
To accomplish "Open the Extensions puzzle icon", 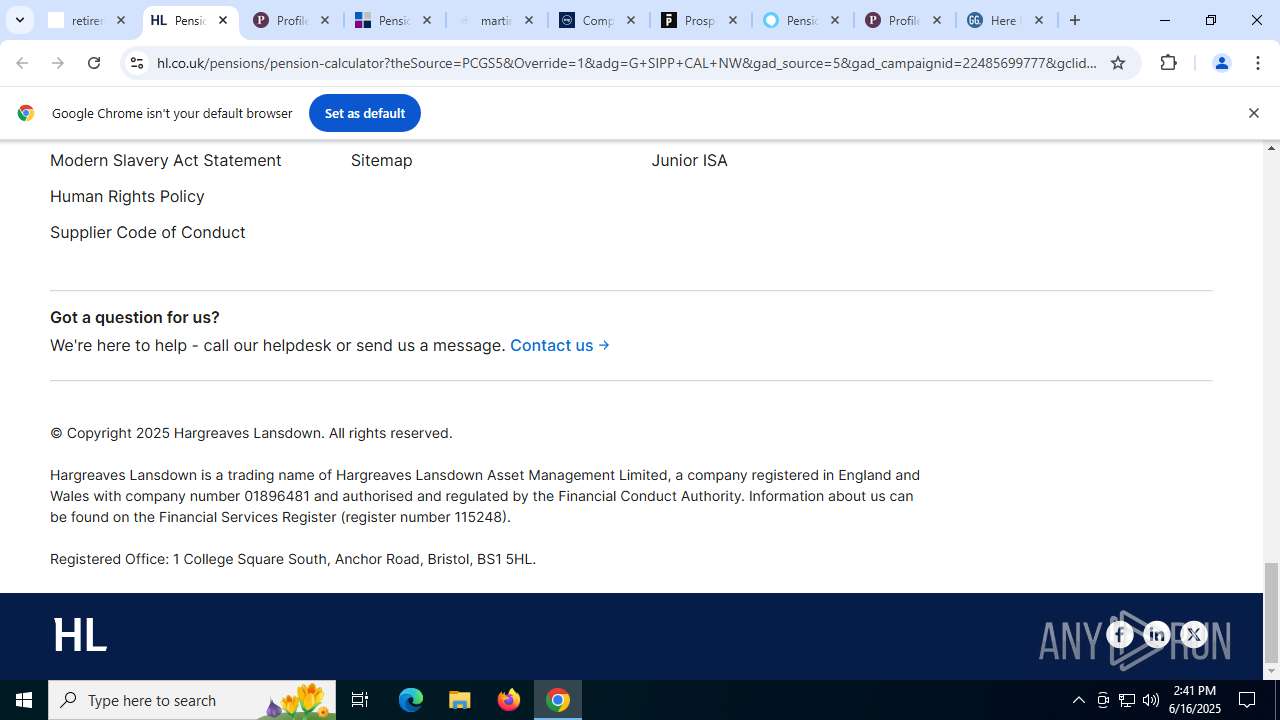I will pos(1168,63).
